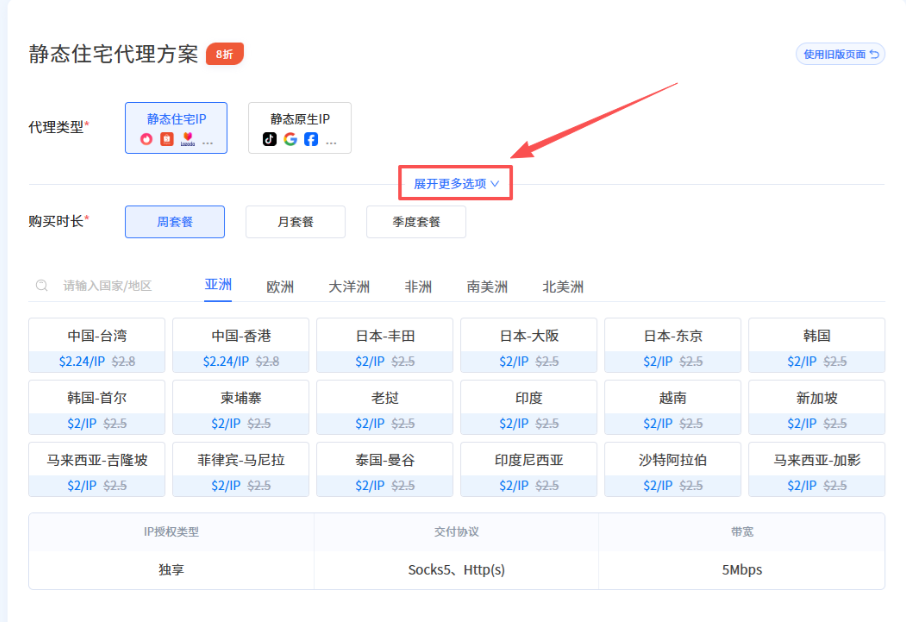Image resolution: width=906 pixels, height=622 pixels.
Task: Select the 泰国-曼谷 location card
Action: (385, 469)
